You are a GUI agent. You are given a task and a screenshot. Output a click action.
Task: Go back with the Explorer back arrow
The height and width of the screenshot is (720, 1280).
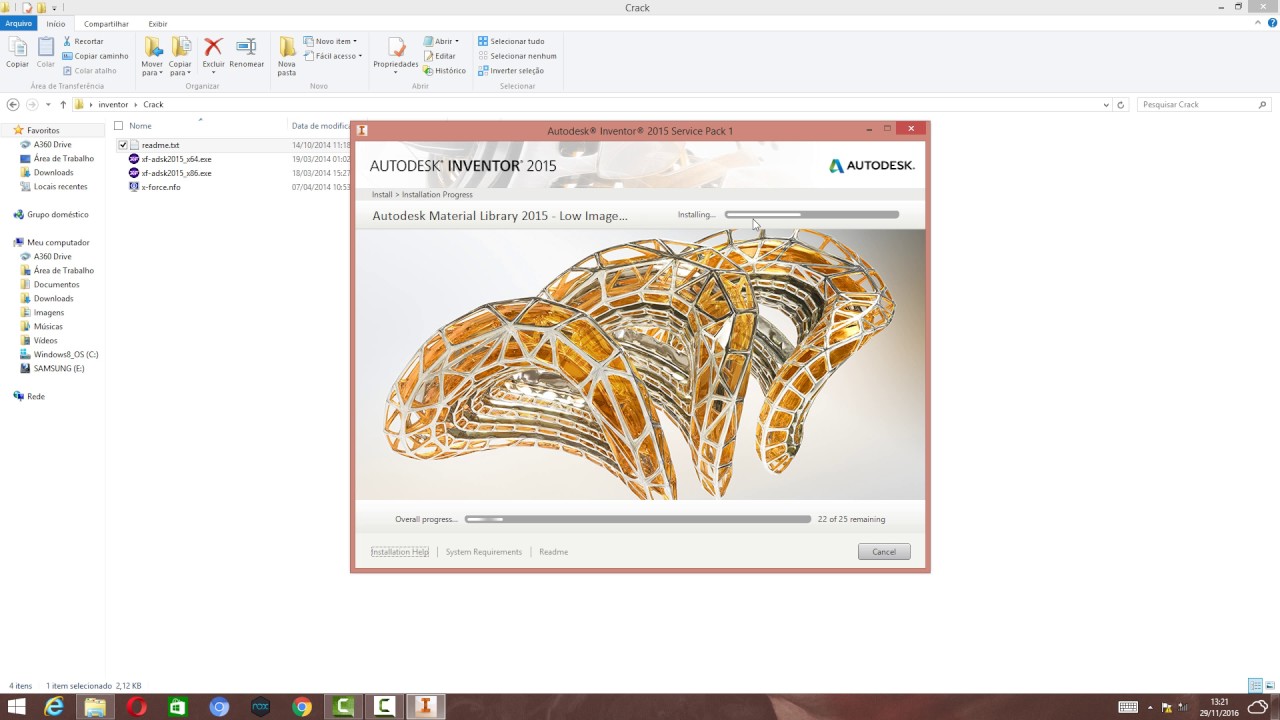[x=13, y=104]
